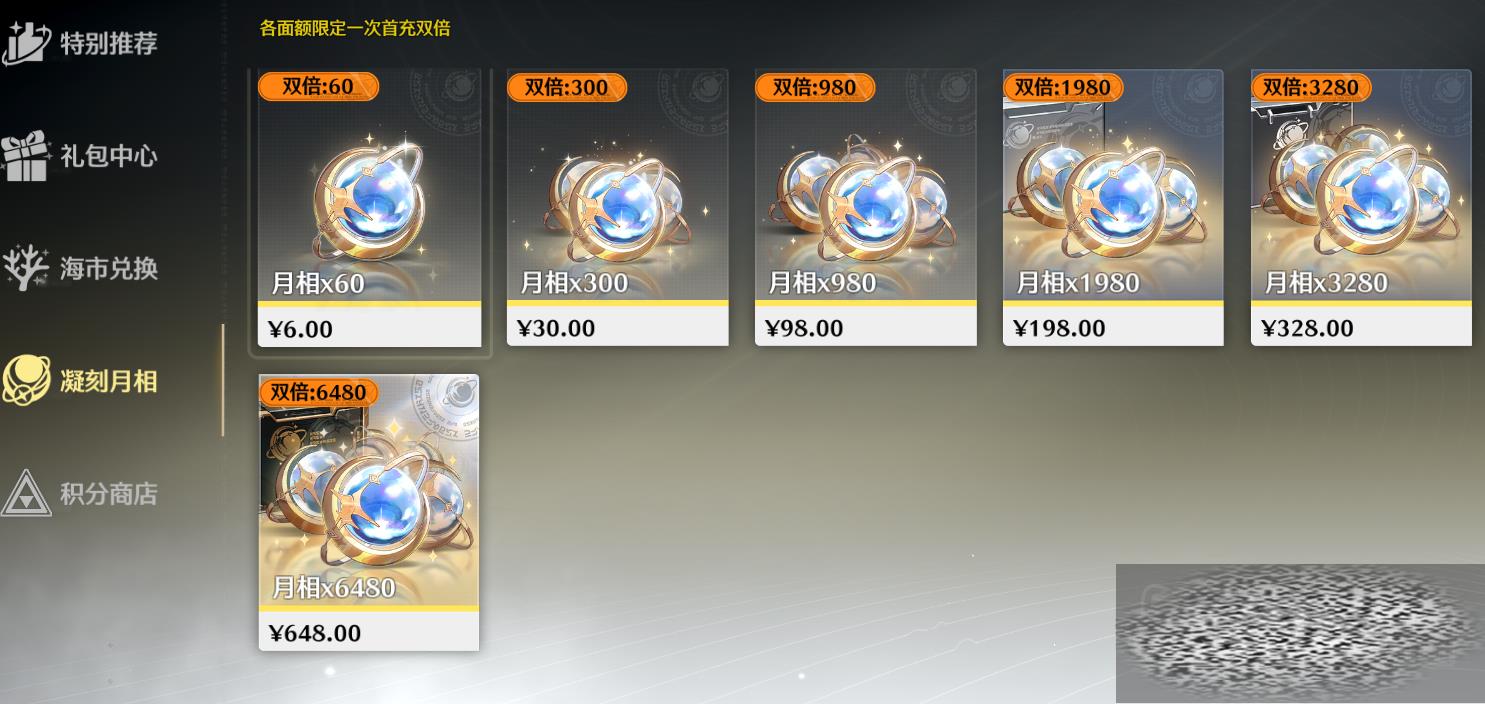This screenshot has width=1485, height=704.
Task: Choose the ¥198.00 月相x1980 pack
Action: (1113, 208)
